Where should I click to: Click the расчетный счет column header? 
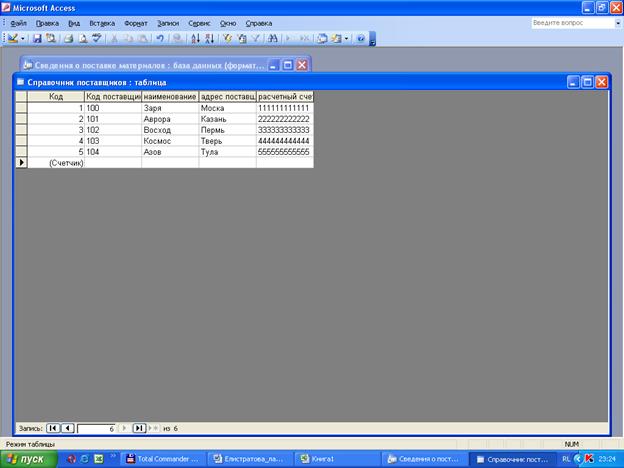pyautogui.click(x=285, y=96)
